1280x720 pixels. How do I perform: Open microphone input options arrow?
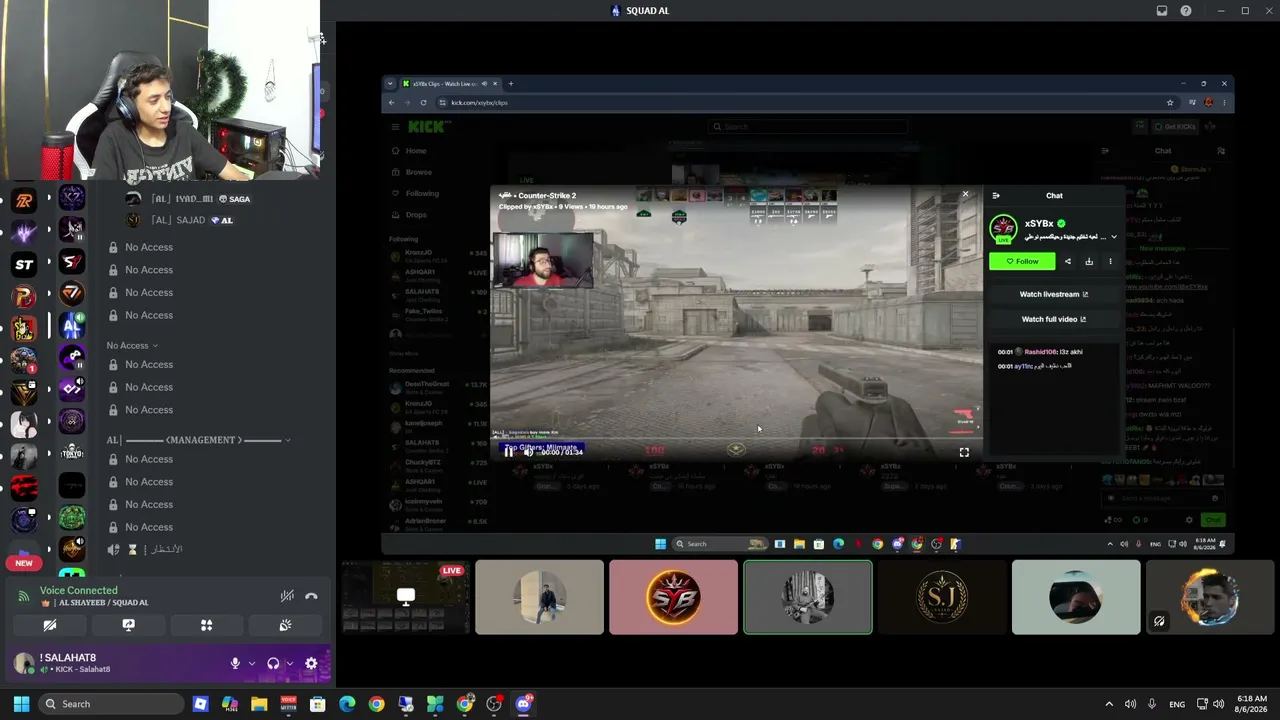pos(252,663)
